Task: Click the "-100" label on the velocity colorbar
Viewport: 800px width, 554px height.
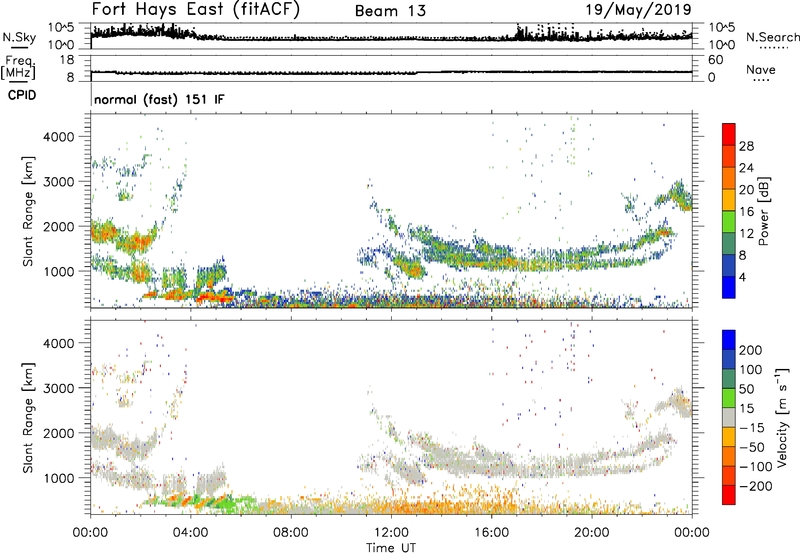Action: click(x=755, y=467)
